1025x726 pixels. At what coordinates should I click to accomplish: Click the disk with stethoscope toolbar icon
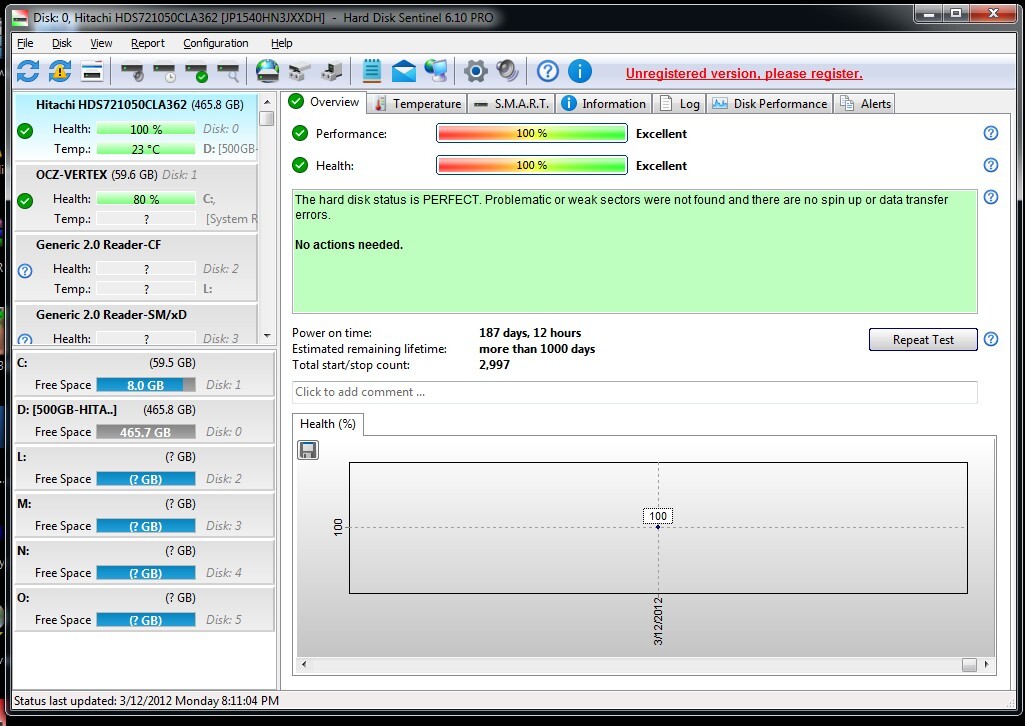point(133,71)
